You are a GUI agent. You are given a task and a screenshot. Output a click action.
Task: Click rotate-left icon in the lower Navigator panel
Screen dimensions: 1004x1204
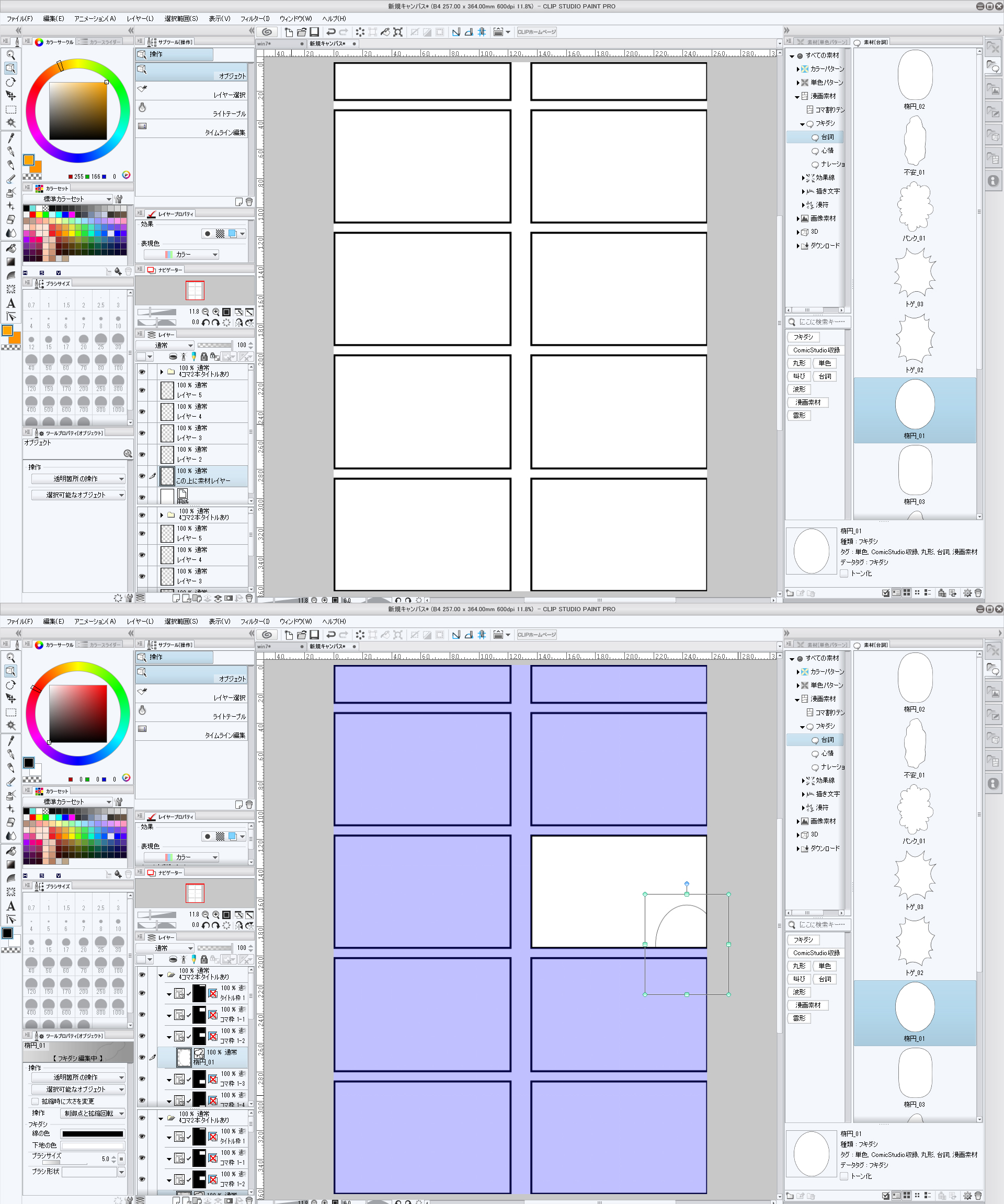206,925
